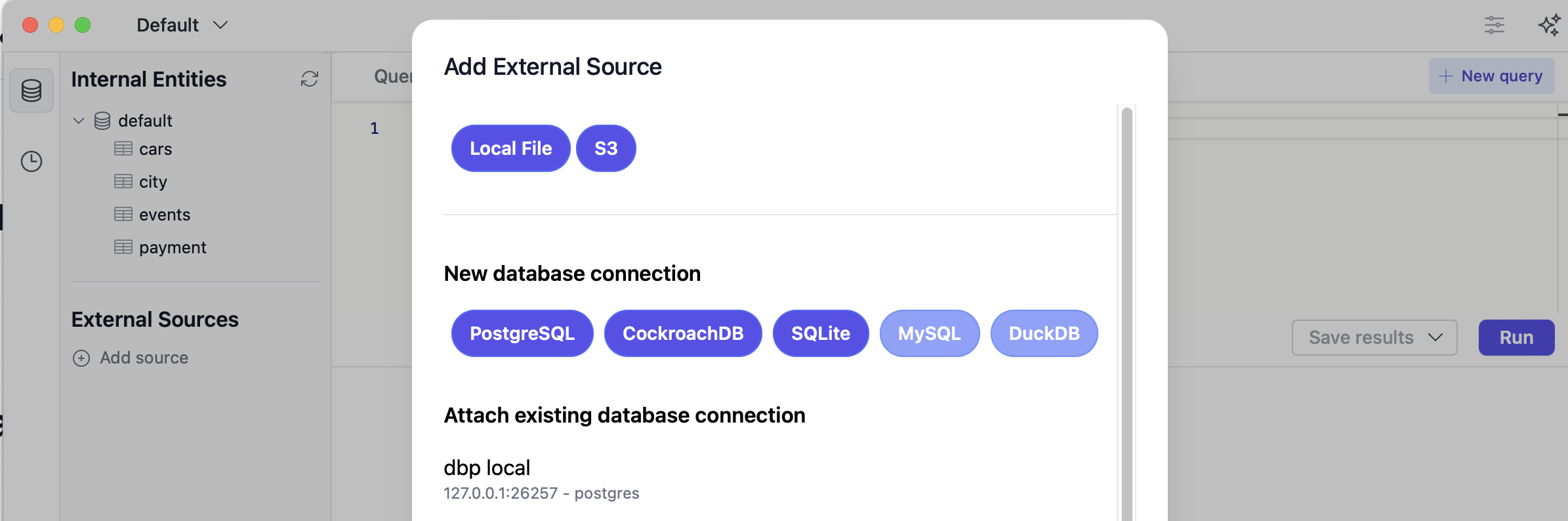
Task: Select the MySQL connection option
Action: tap(930, 333)
